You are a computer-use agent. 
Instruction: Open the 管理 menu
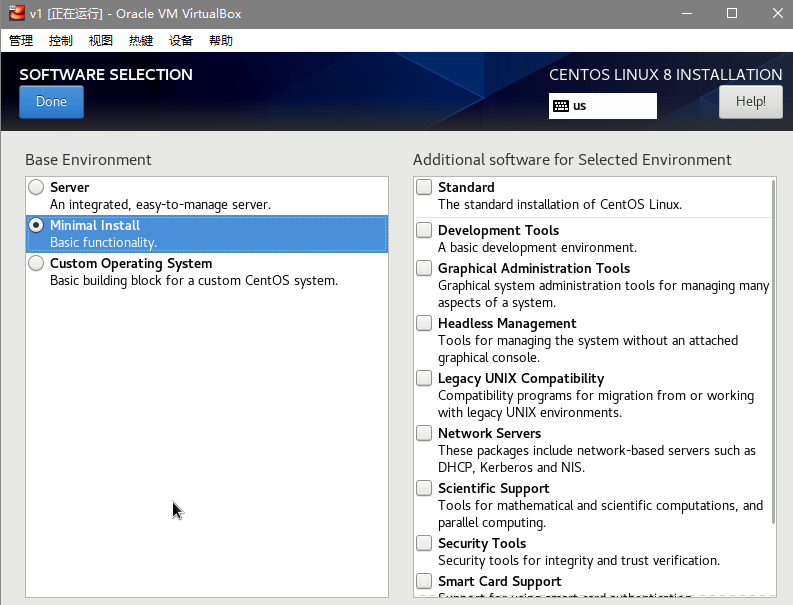coord(21,40)
